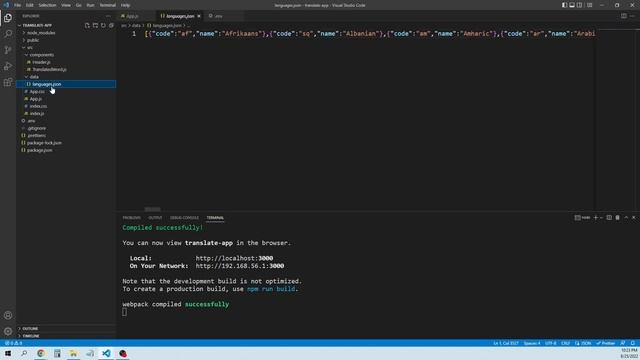This screenshot has height=360, width=640.
Task: Expand the public folder
Action: point(33,40)
